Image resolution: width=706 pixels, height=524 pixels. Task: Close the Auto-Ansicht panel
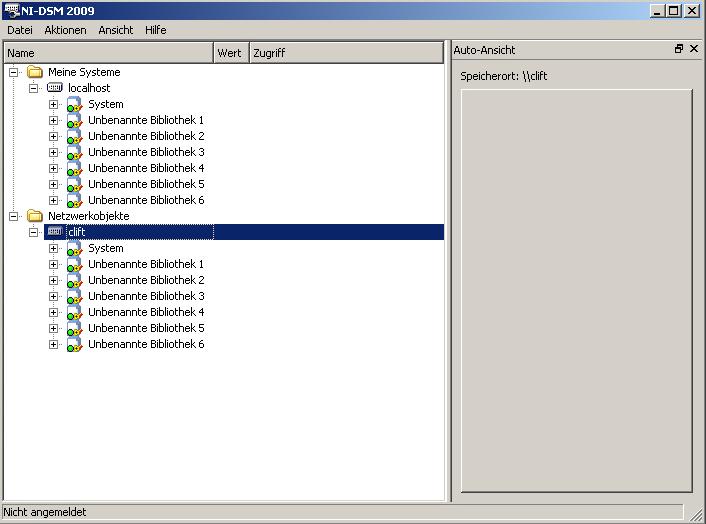coord(694,49)
